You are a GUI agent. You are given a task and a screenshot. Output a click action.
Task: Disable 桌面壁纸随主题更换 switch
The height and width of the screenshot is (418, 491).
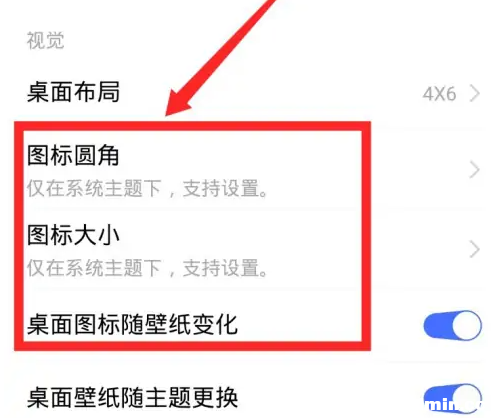pyautogui.click(x=452, y=398)
